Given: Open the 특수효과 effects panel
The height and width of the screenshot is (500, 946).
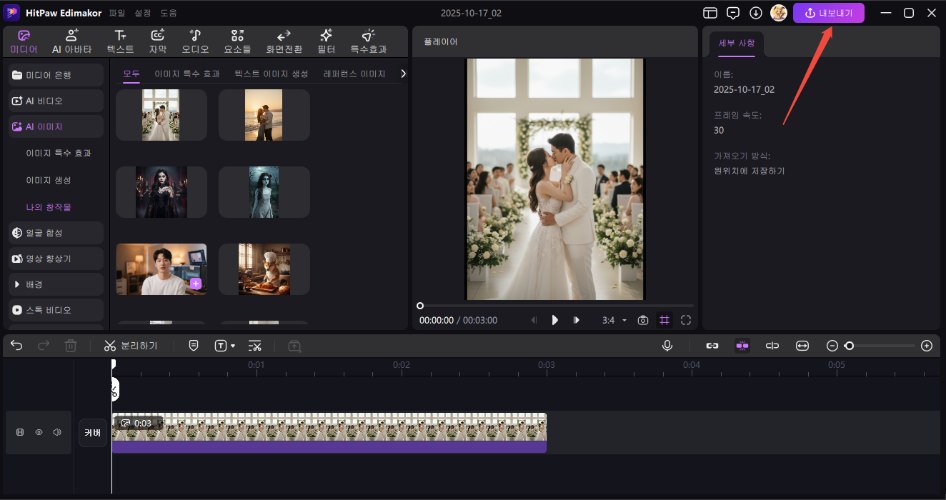Looking at the screenshot, I should coord(367,41).
